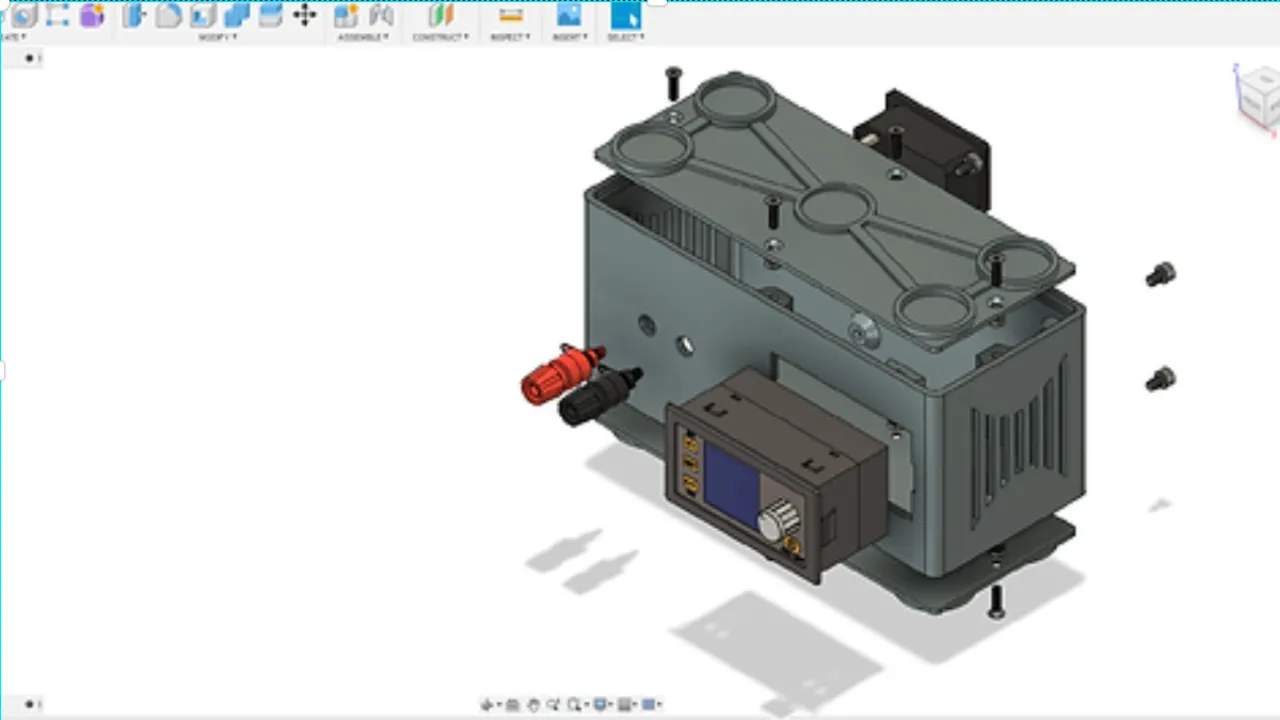Click the New Component icon

click(x=346, y=15)
